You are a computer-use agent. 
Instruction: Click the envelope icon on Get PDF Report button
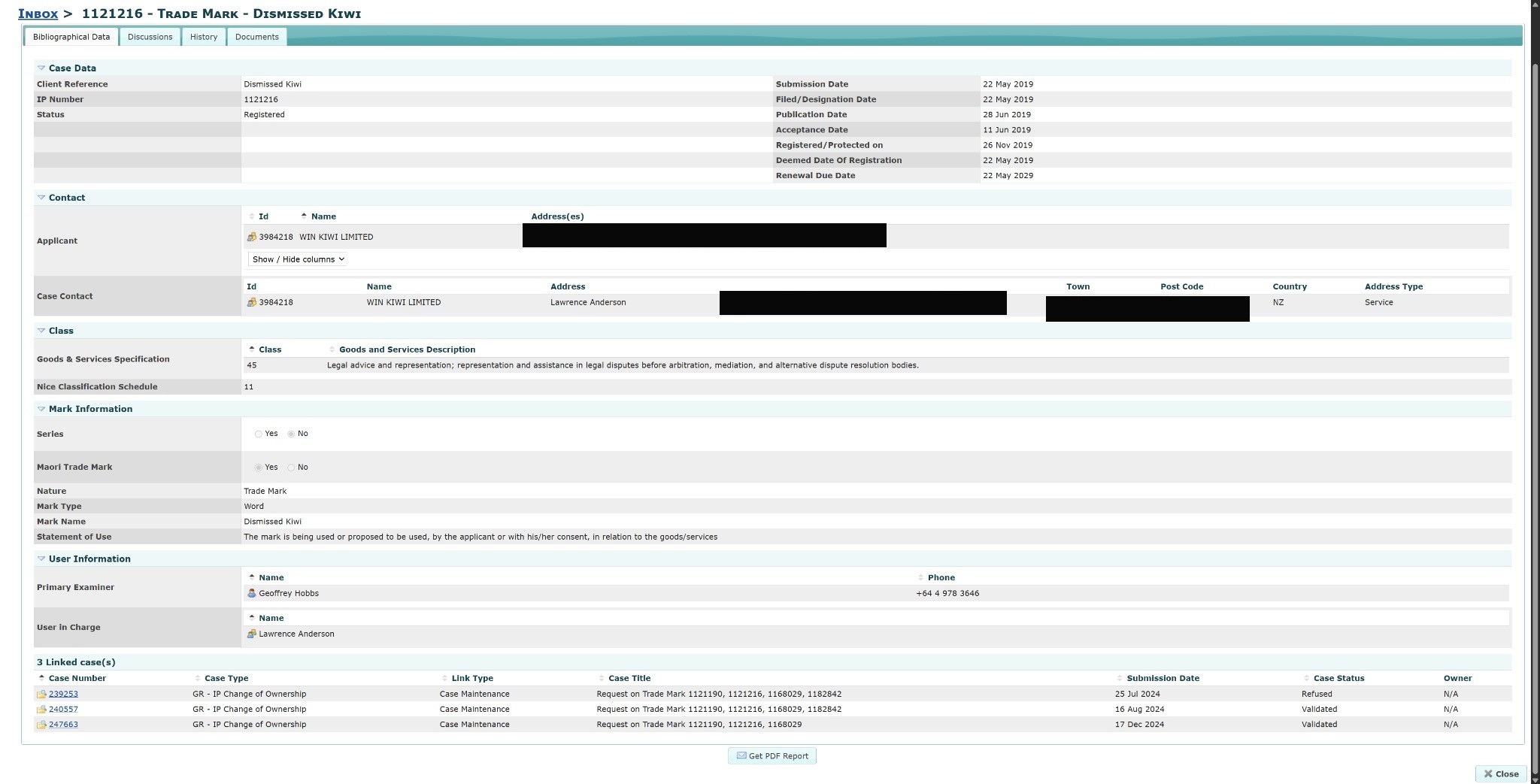(x=741, y=756)
